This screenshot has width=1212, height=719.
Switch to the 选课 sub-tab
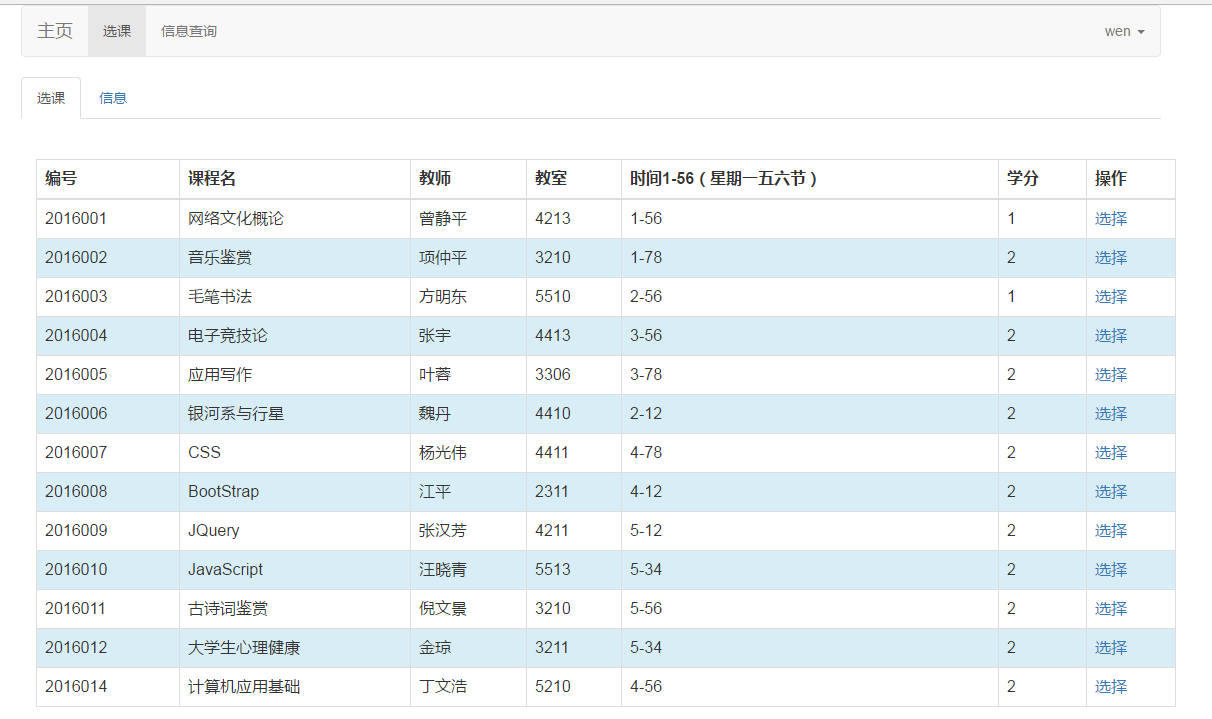pyautogui.click(x=51, y=98)
